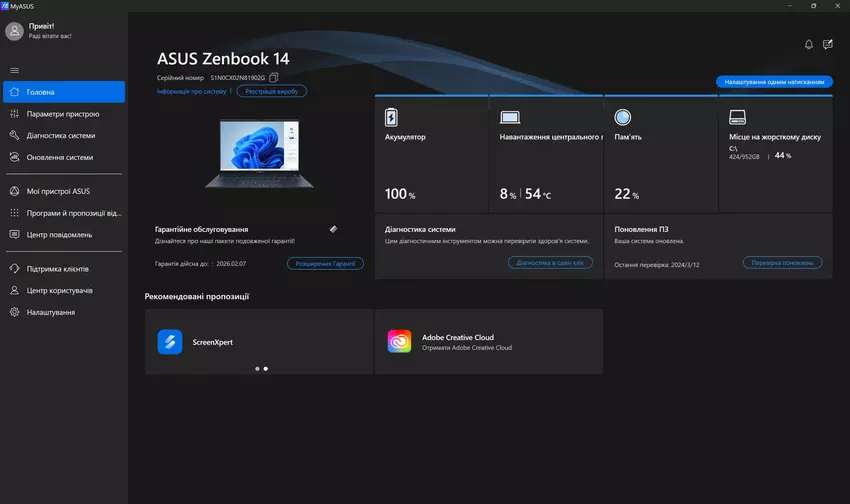Open the Adobe Creative Cloud offer card

click(x=488, y=342)
